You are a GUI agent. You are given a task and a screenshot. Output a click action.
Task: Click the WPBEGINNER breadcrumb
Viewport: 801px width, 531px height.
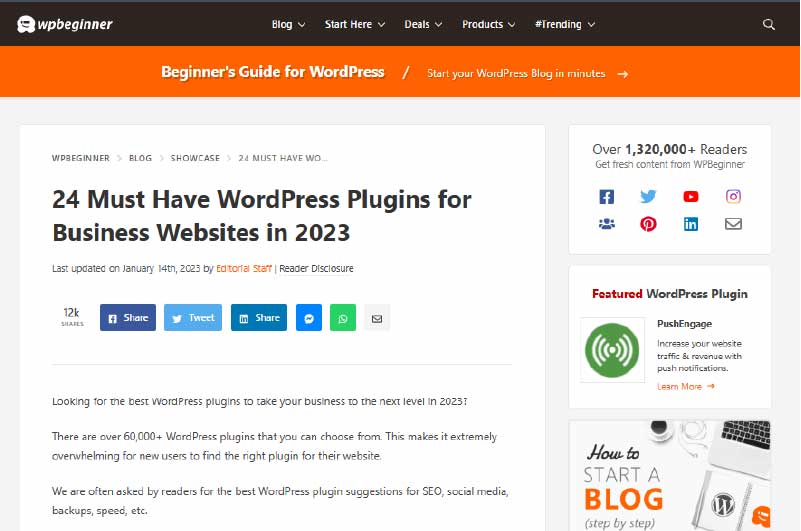click(81, 158)
